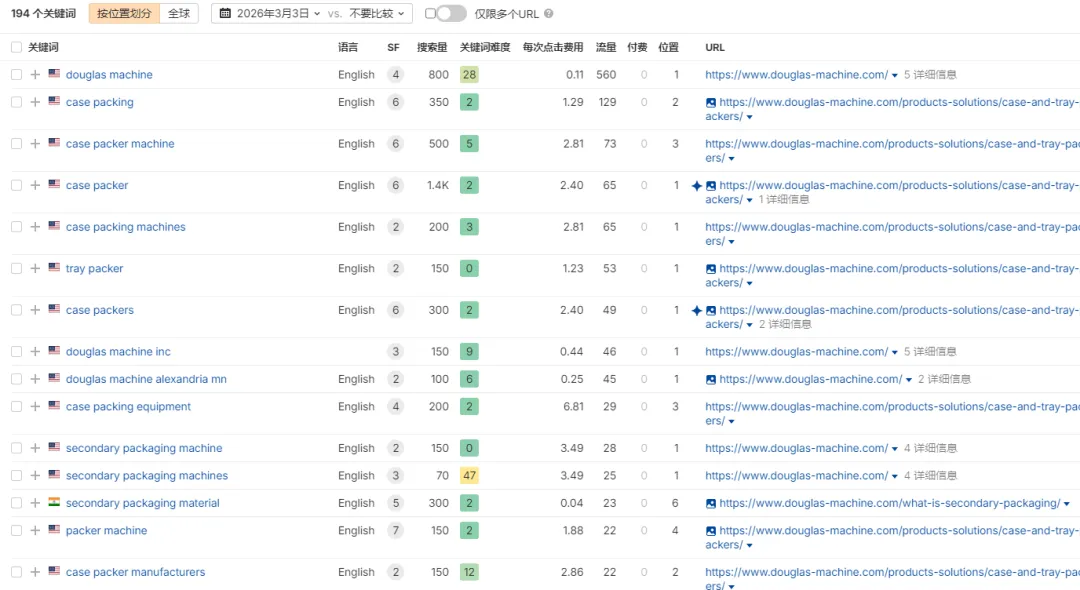Open URL dropdown arrow for douglas machine inc
Viewport: 1080px width, 590px height.
(895, 352)
